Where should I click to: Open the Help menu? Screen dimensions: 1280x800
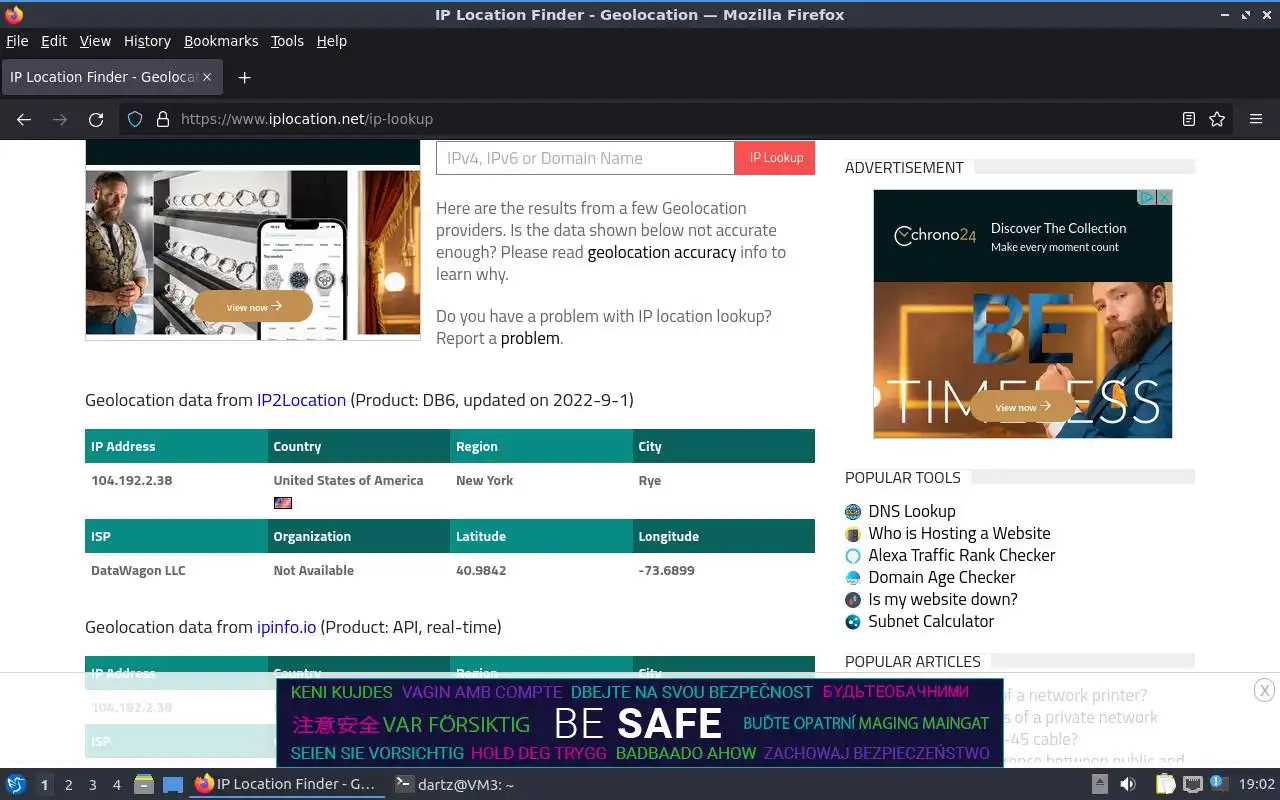331,41
